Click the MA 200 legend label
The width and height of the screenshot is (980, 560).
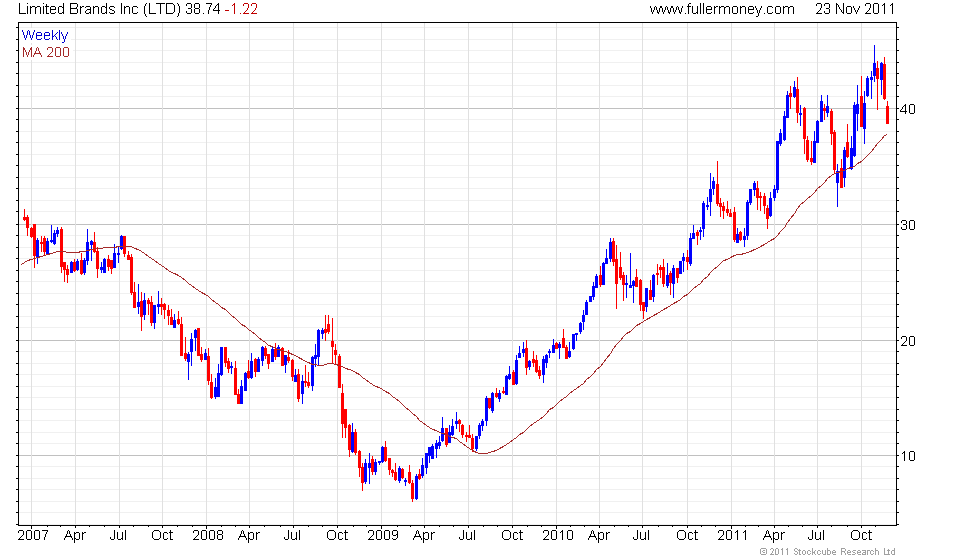click(x=46, y=52)
